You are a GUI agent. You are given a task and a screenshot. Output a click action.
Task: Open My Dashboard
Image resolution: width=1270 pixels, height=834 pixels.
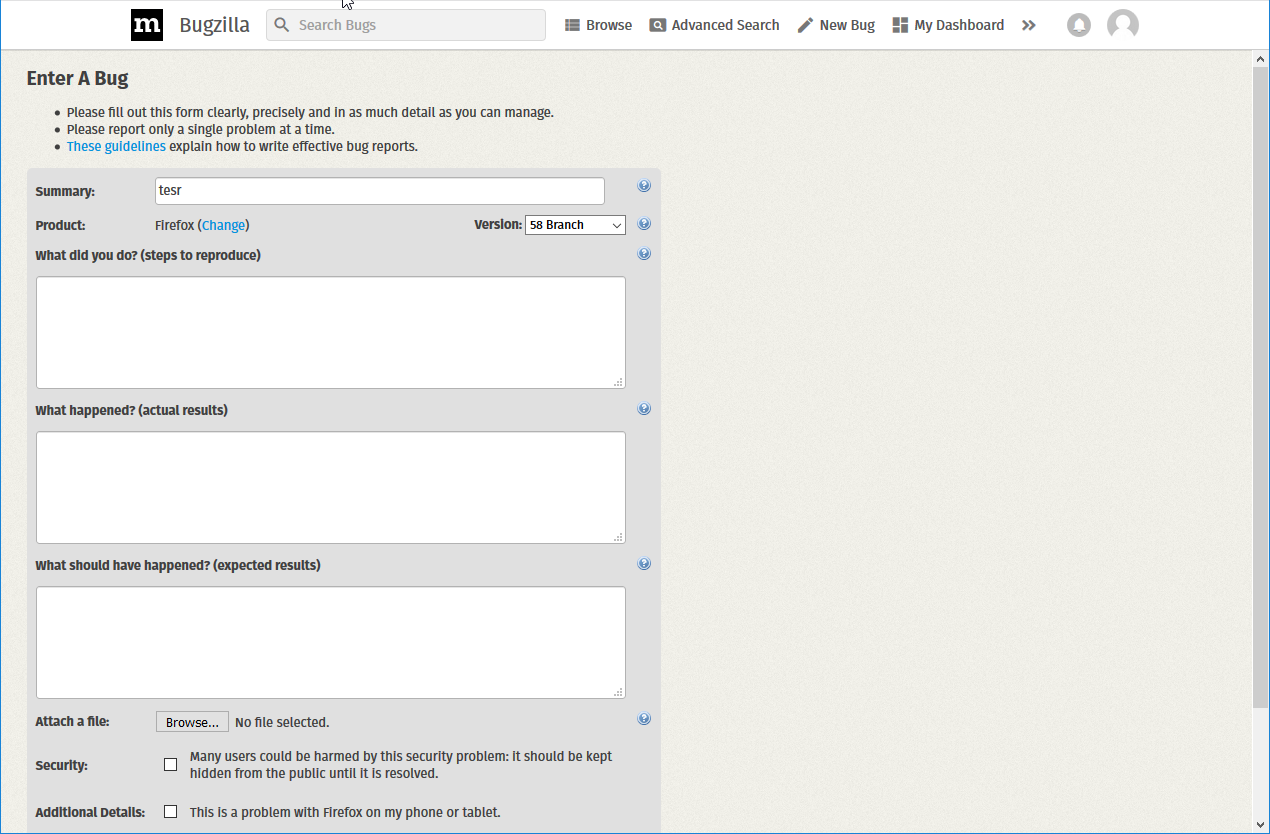click(948, 25)
